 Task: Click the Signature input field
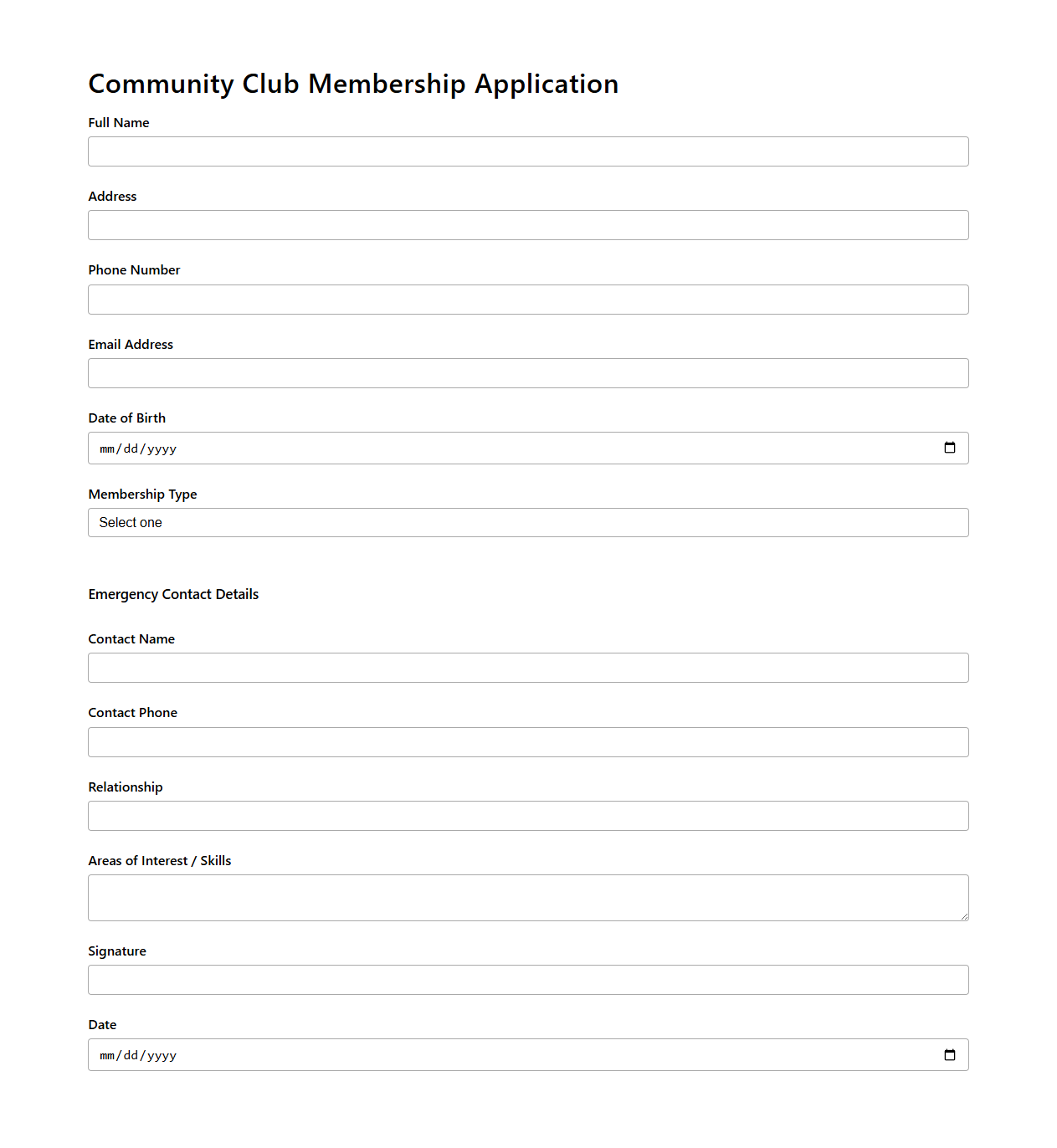click(x=528, y=980)
